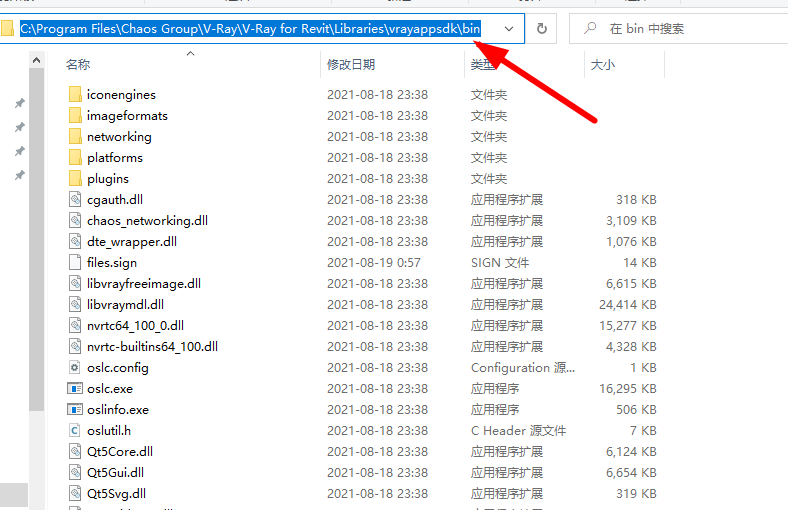Image resolution: width=788 pixels, height=510 pixels.
Task: Click the second quick access pin icon
Action: (20, 127)
